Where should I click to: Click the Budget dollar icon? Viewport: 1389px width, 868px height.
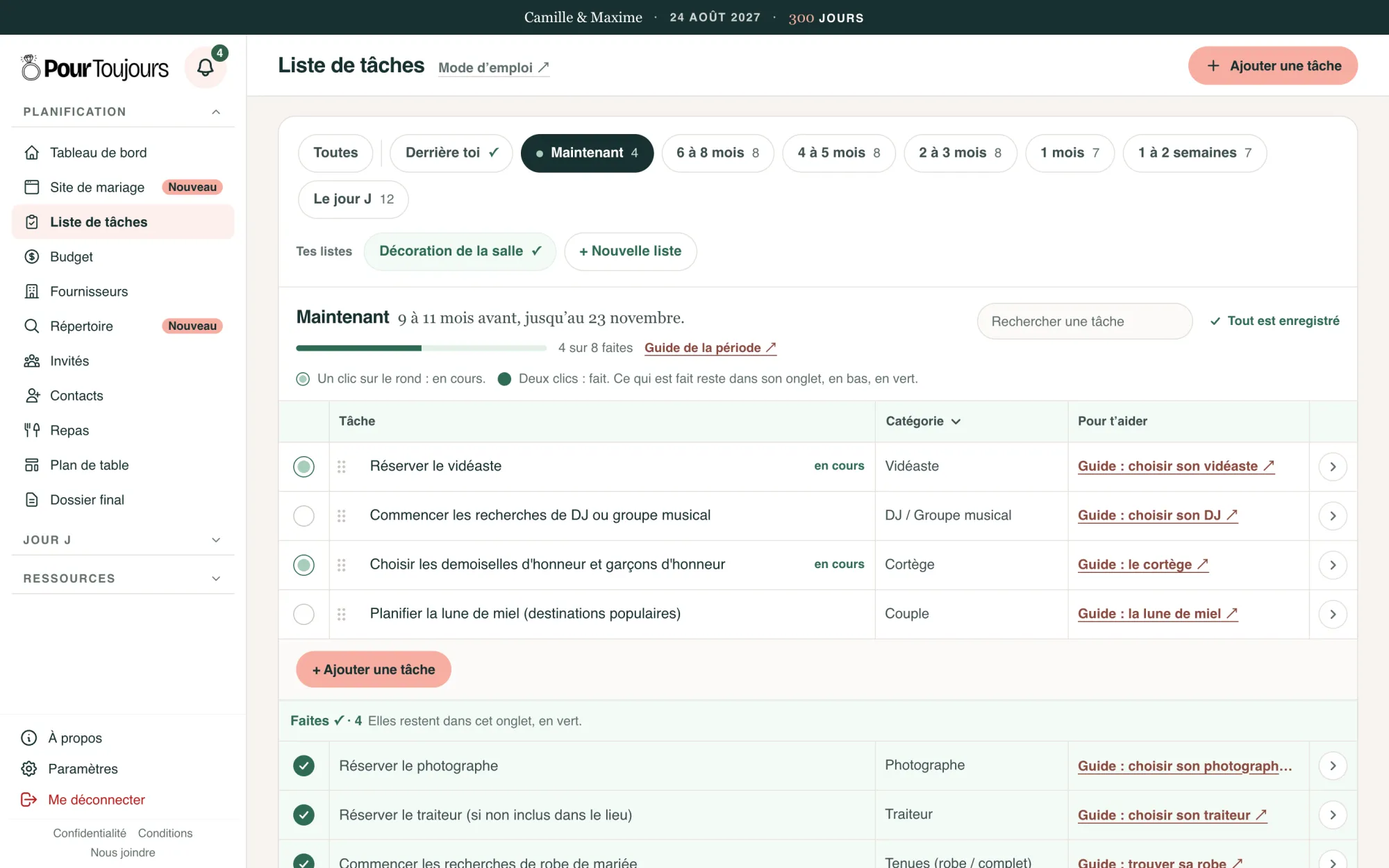pos(32,257)
